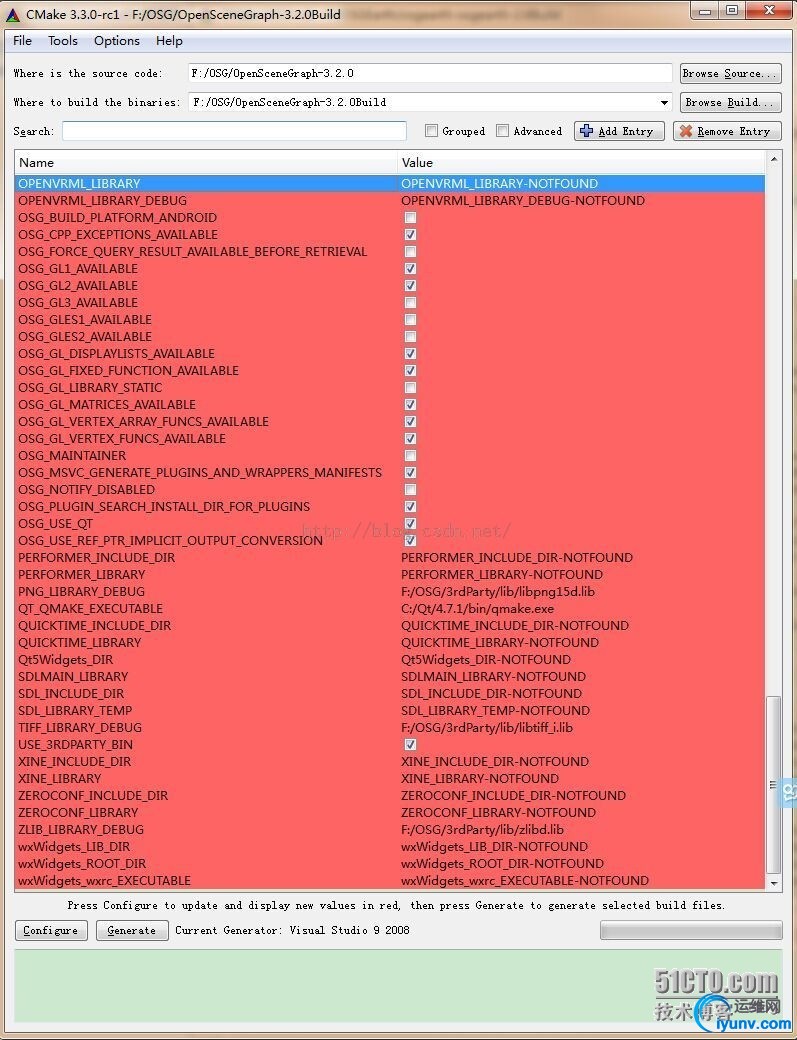Click the red X Remove Entry icon
This screenshot has width=797, height=1040.
[686, 131]
